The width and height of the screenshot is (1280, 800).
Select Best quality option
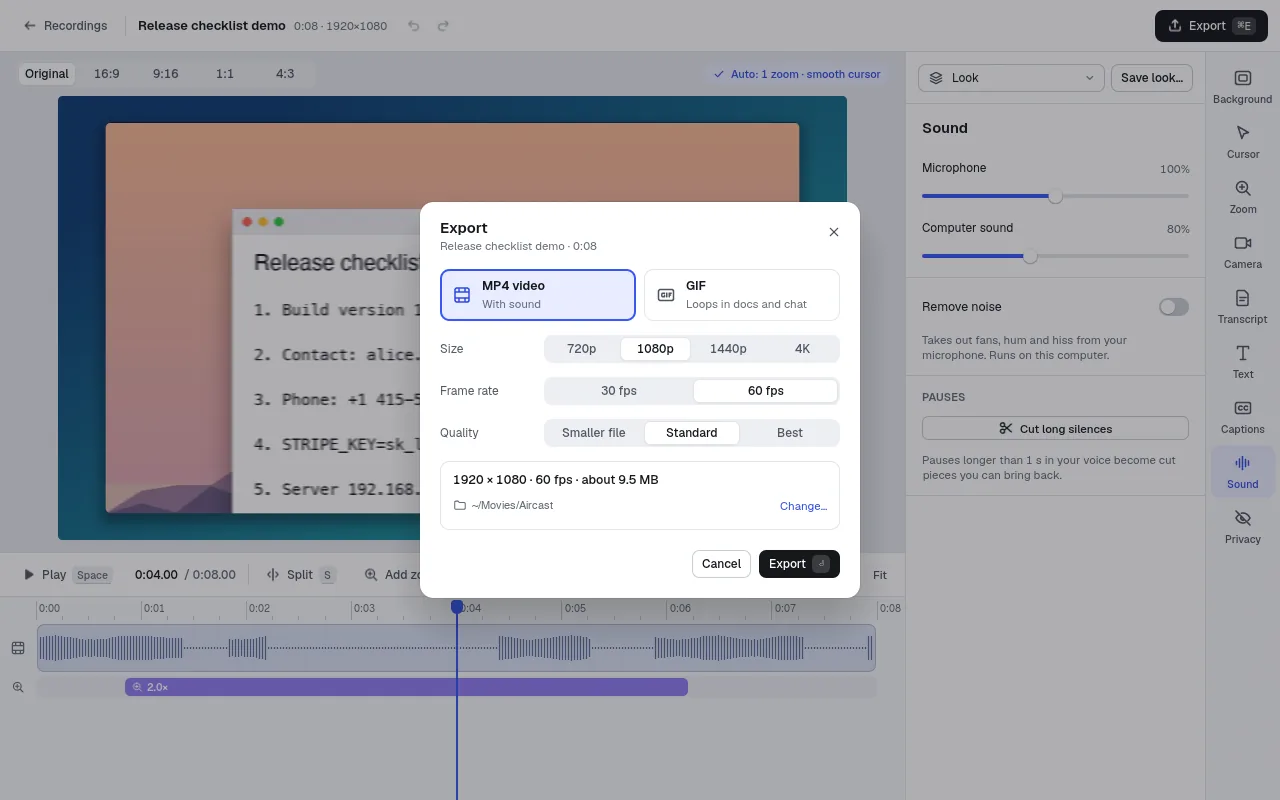coord(790,433)
